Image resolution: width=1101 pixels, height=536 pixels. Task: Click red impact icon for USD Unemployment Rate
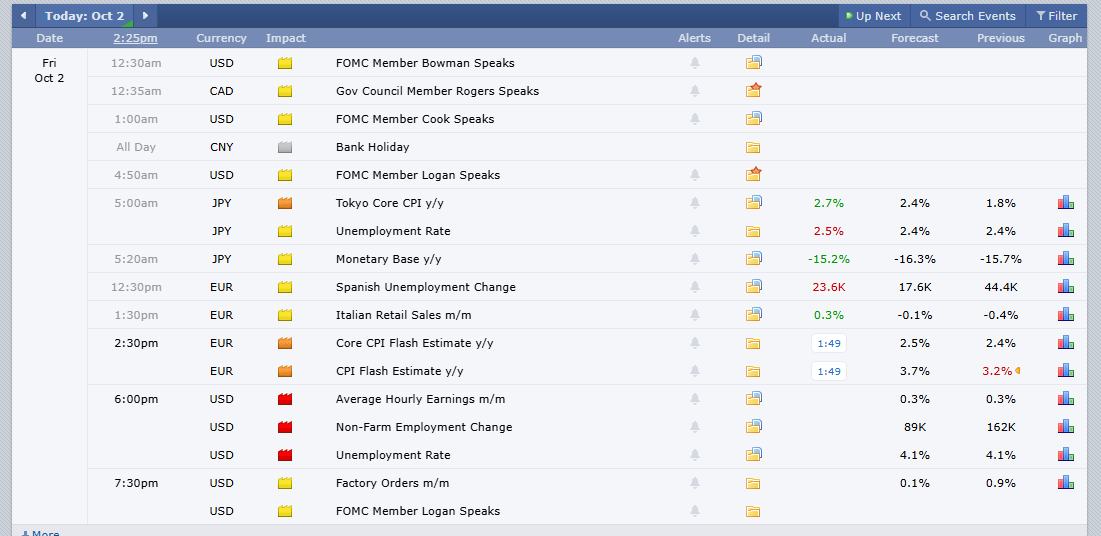point(285,455)
